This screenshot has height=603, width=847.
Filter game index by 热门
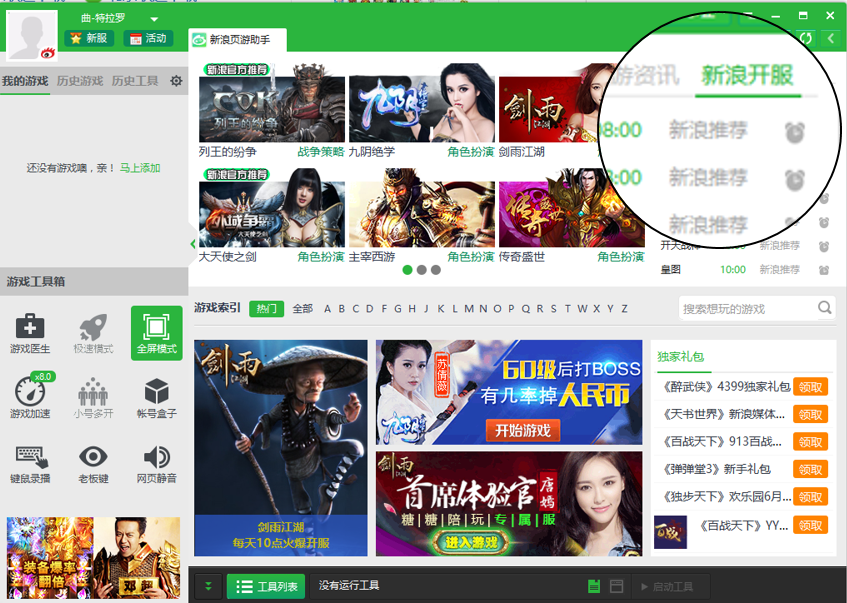(x=266, y=309)
